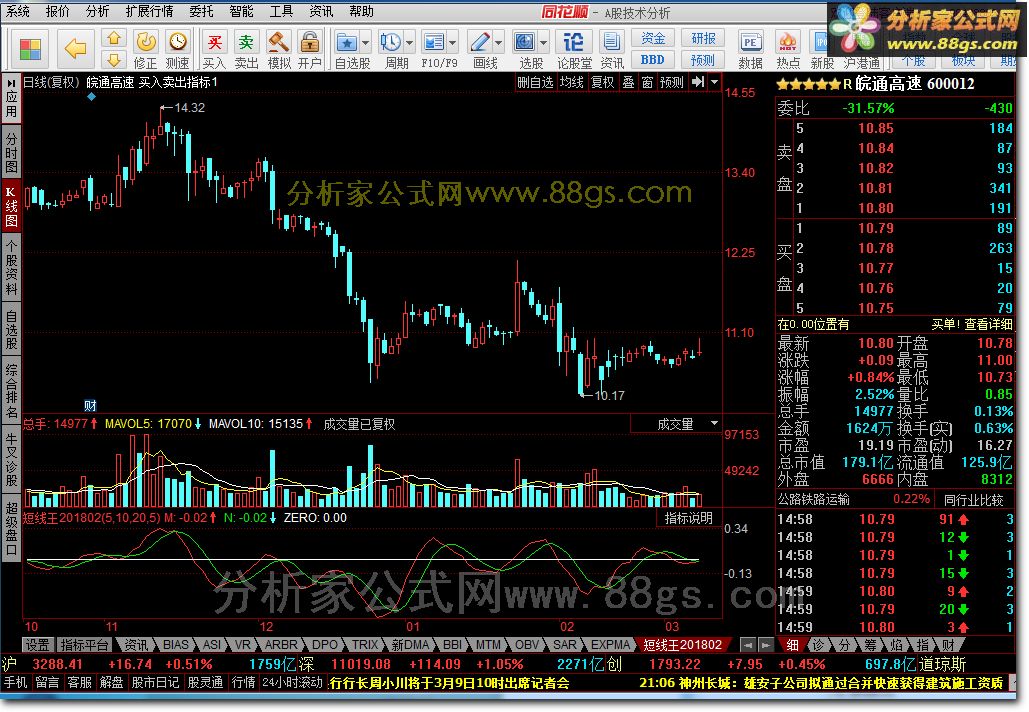The image size is (1029, 712).
Task: Open the chart header dropdown arrow
Action: point(714,82)
